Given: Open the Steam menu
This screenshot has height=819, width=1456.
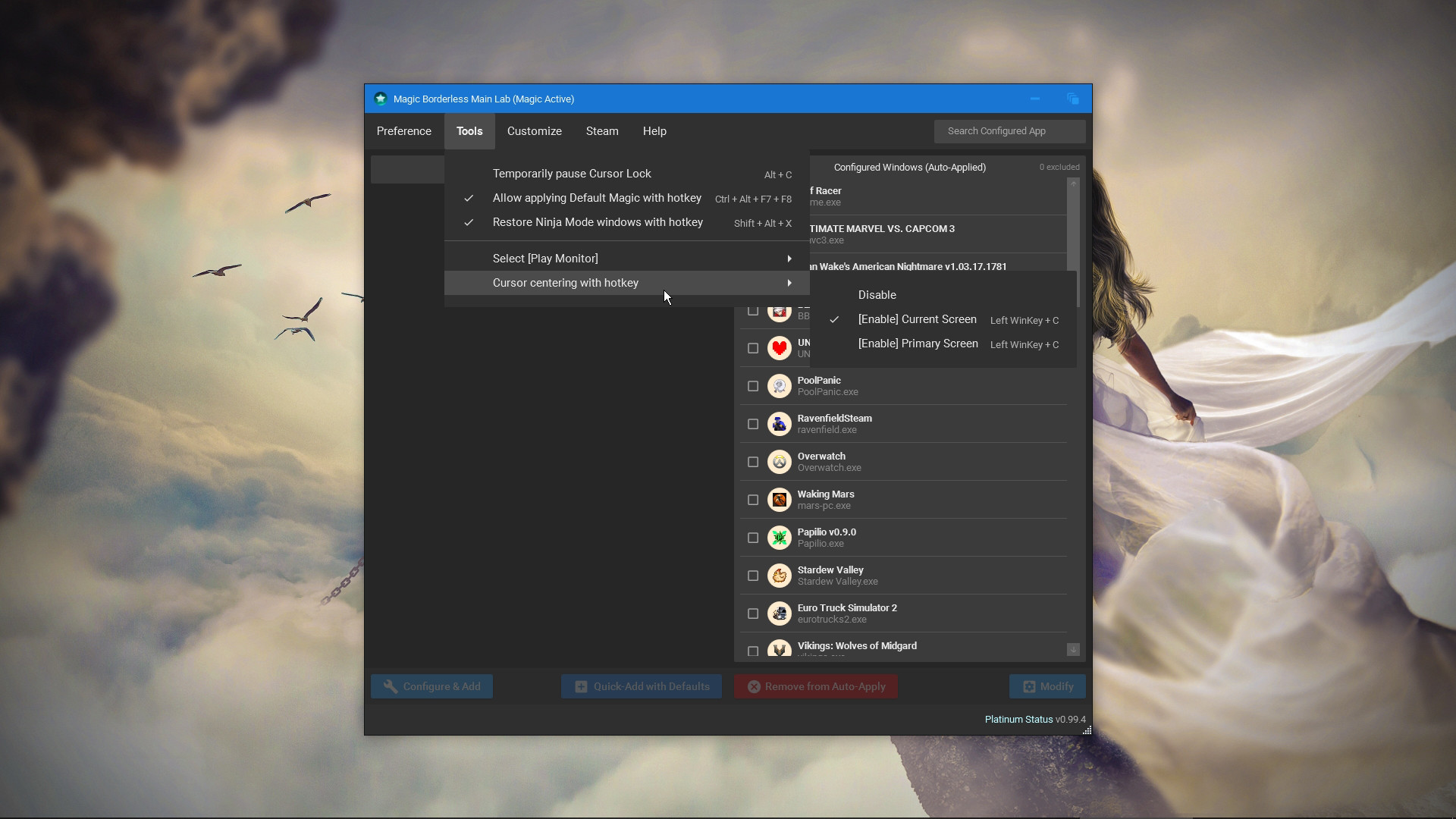Looking at the screenshot, I should point(601,130).
